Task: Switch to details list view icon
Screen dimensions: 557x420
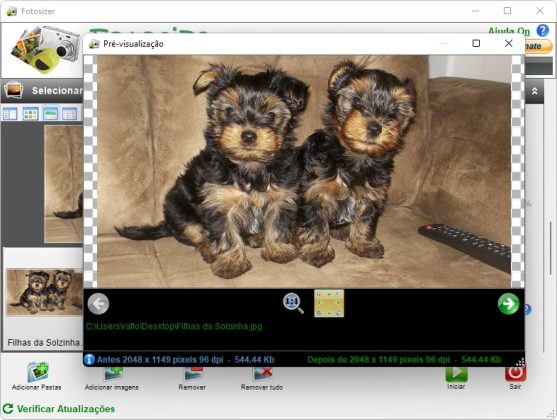Action: (x=10, y=114)
